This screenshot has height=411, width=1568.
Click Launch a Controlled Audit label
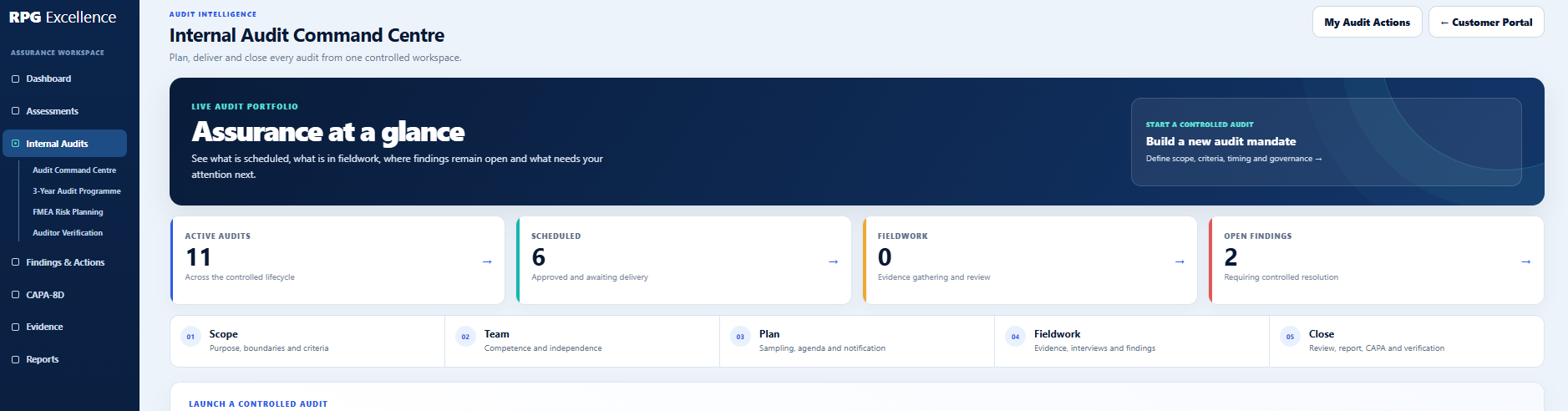click(x=258, y=404)
